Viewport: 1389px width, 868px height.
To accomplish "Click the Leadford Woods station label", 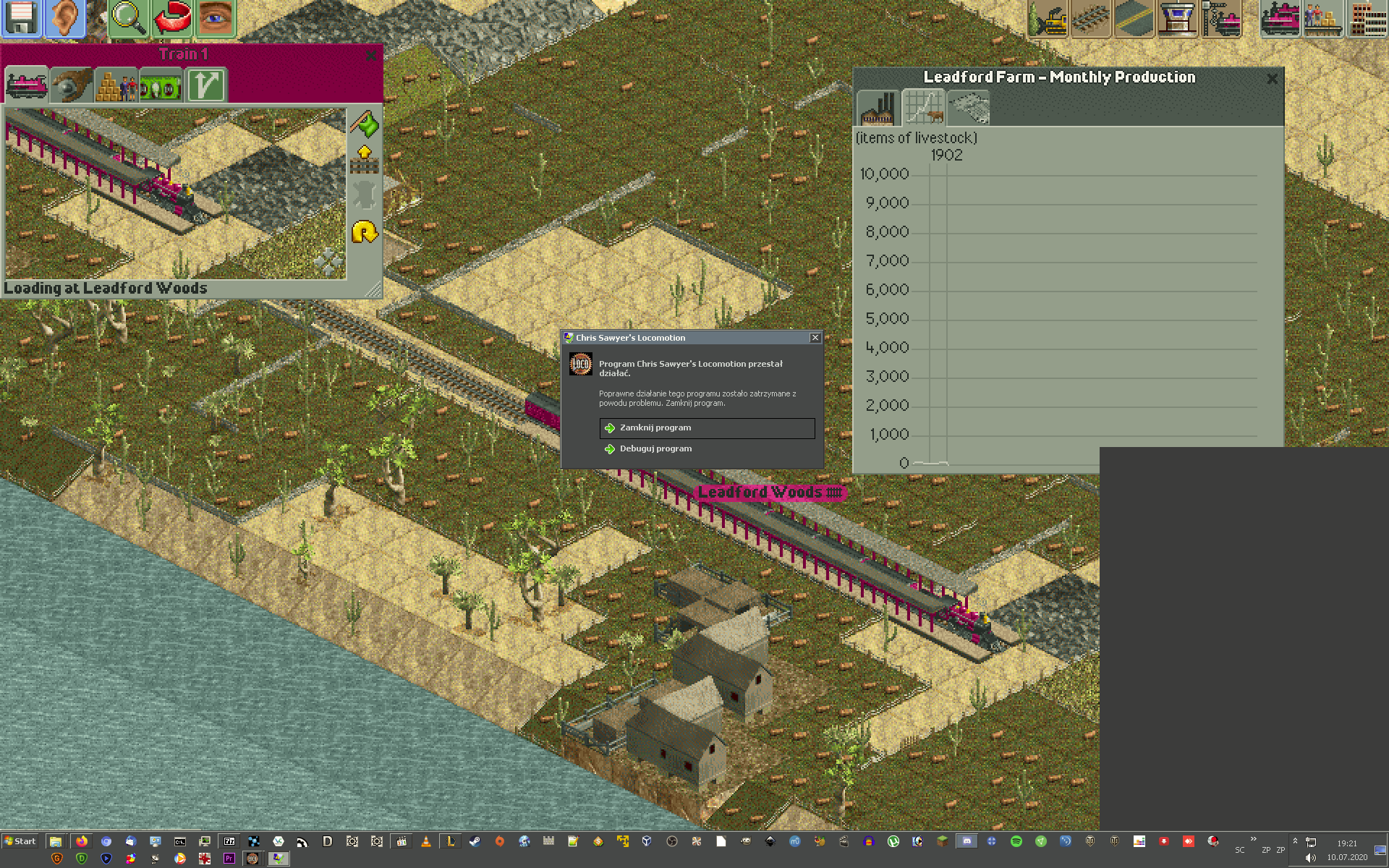I will coord(770,492).
